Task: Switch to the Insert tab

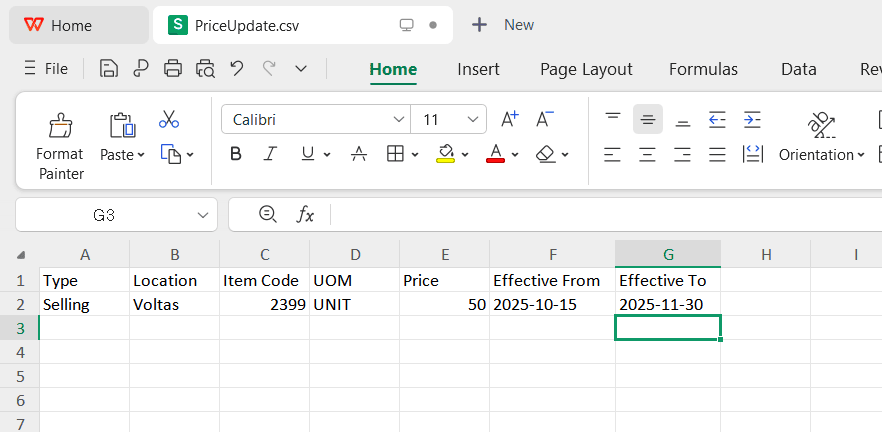Action: [x=478, y=69]
